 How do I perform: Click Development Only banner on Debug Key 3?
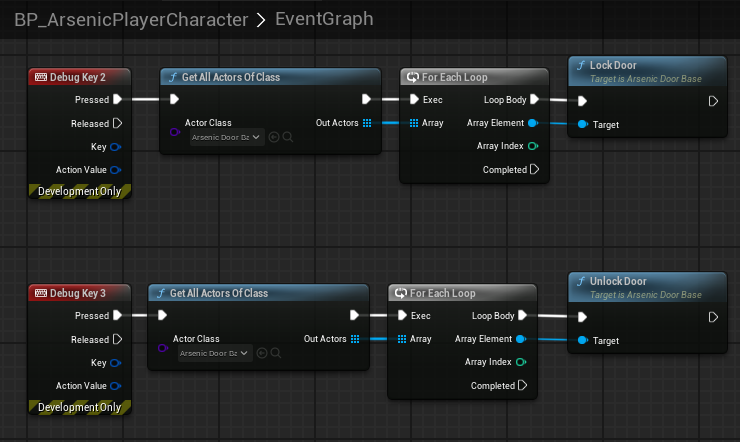pyautogui.click(x=80, y=408)
